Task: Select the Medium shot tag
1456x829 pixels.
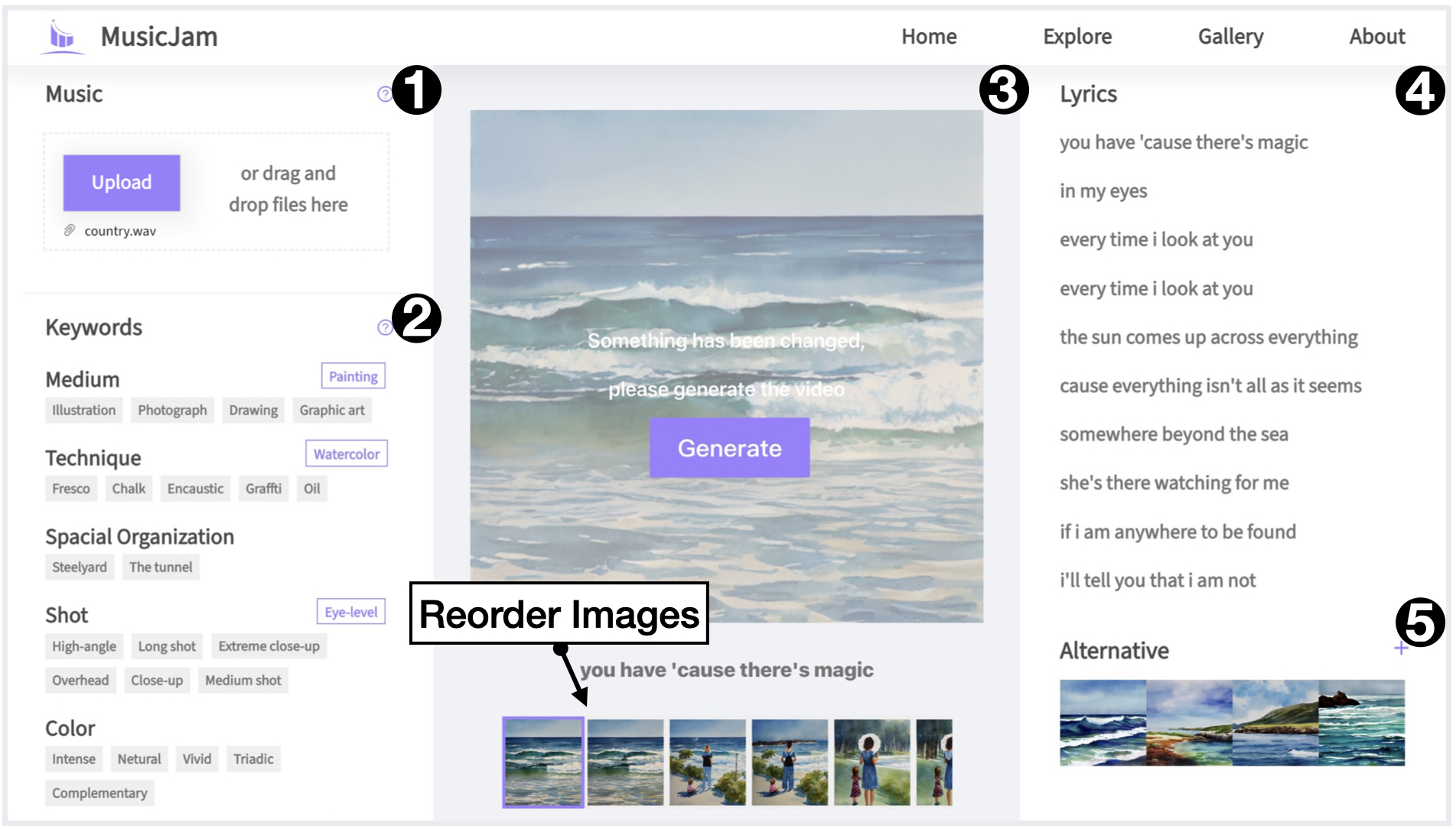Action: [x=243, y=680]
